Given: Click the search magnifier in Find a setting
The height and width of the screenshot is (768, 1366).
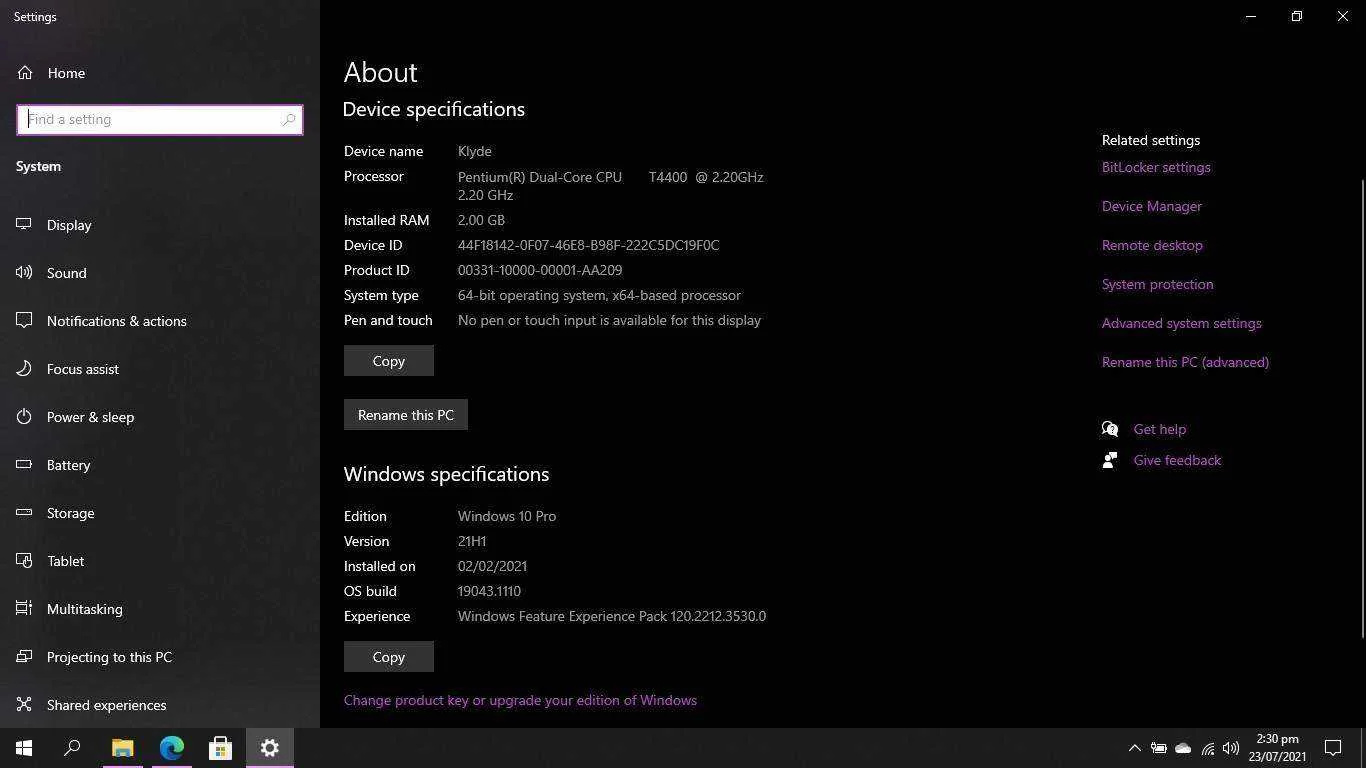Looking at the screenshot, I should point(288,120).
